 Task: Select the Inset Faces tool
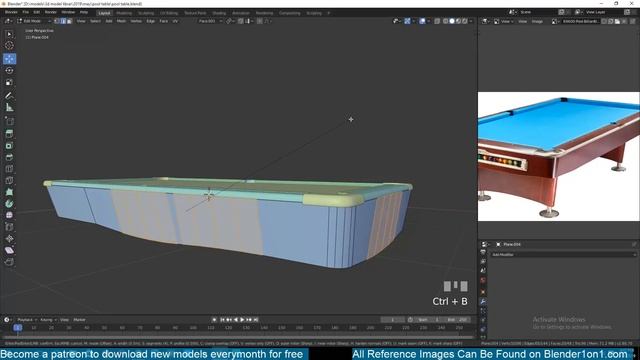point(9,145)
